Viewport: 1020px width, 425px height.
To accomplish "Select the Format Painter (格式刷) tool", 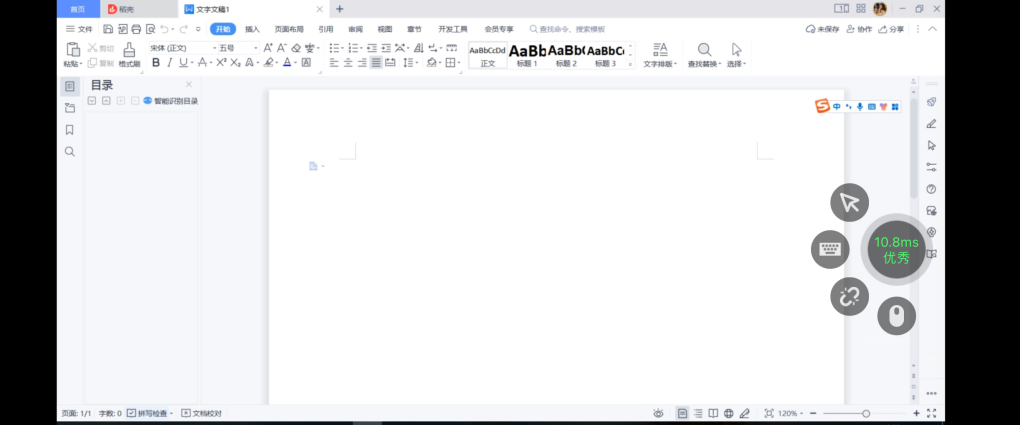I will (129, 54).
